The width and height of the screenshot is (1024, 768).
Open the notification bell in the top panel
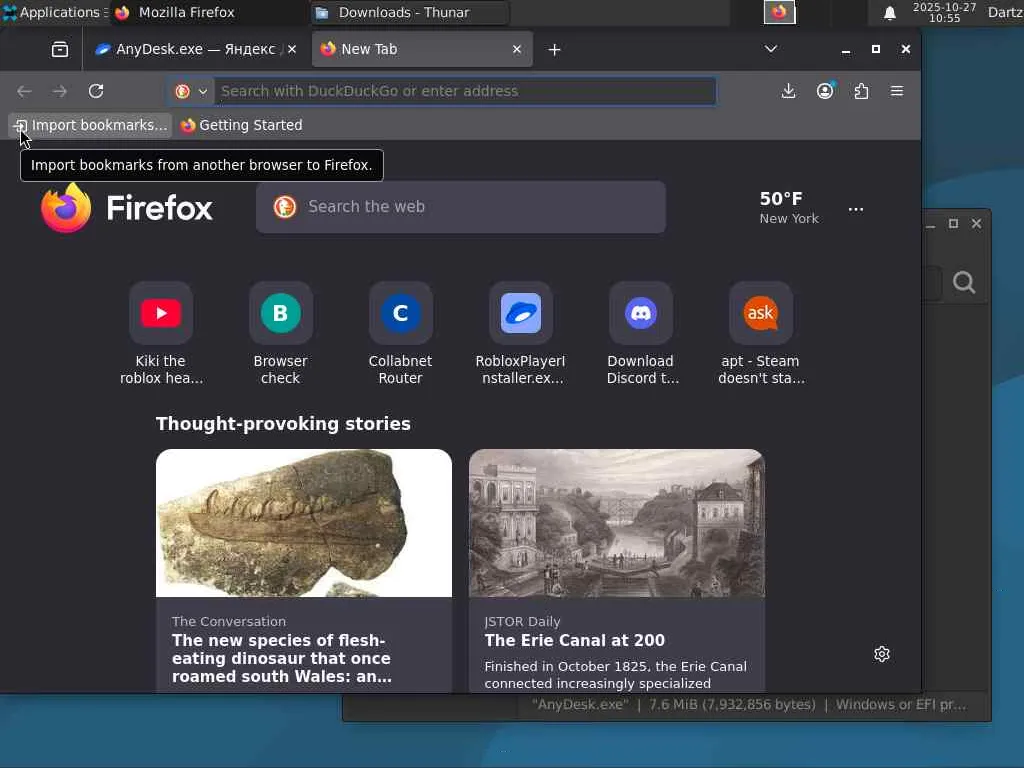(x=889, y=13)
